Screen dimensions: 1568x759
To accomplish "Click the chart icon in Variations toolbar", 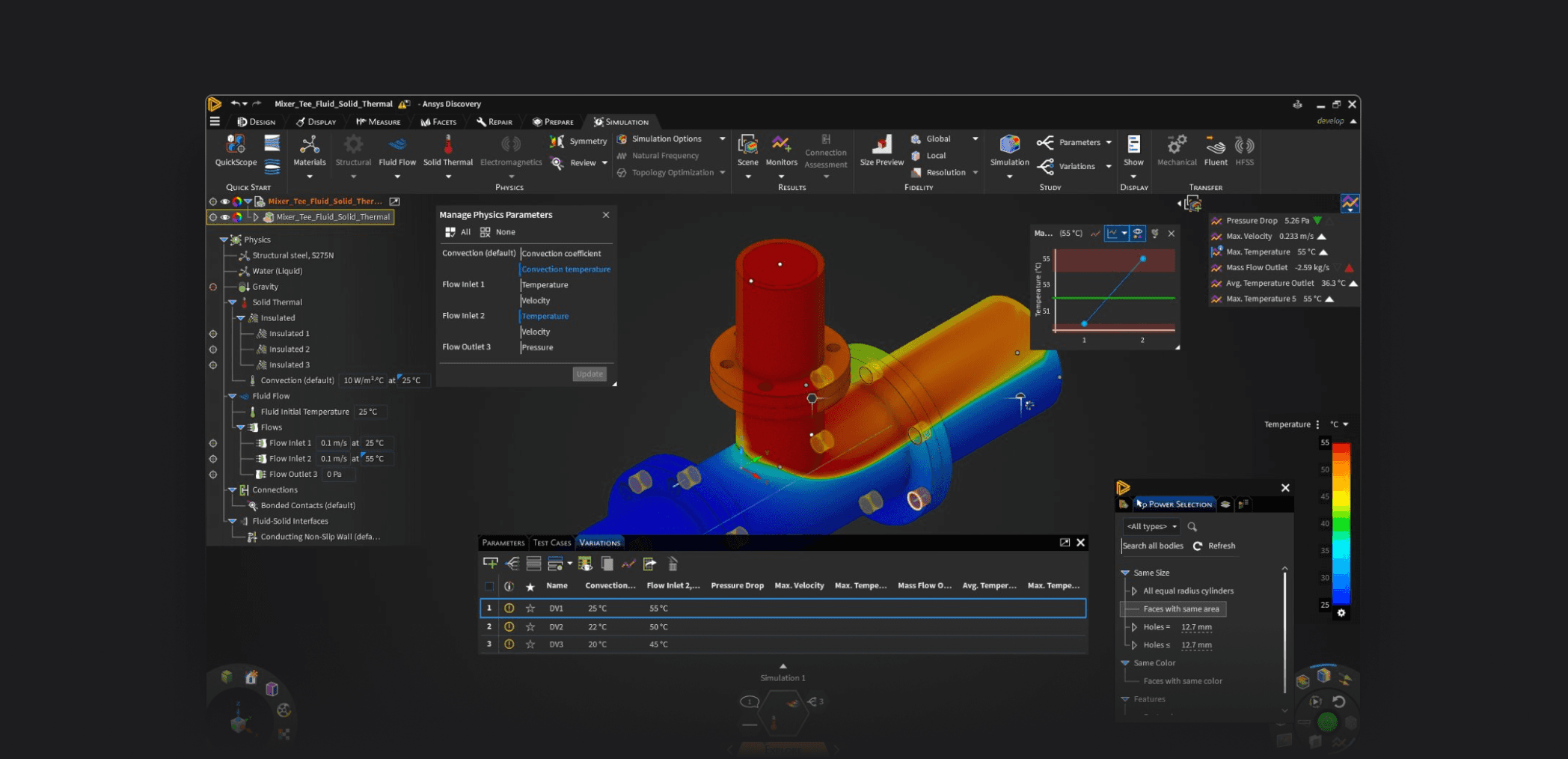I will coord(628,564).
